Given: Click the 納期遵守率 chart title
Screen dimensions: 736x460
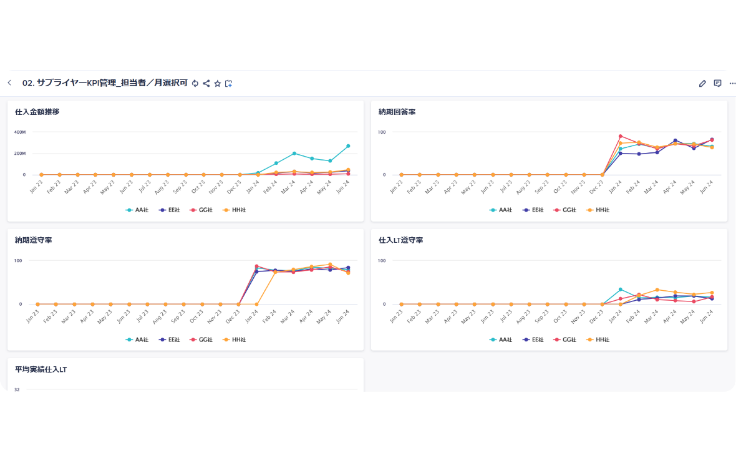Looking at the screenshot, I should pyautogui.click(x=33, y=240).
